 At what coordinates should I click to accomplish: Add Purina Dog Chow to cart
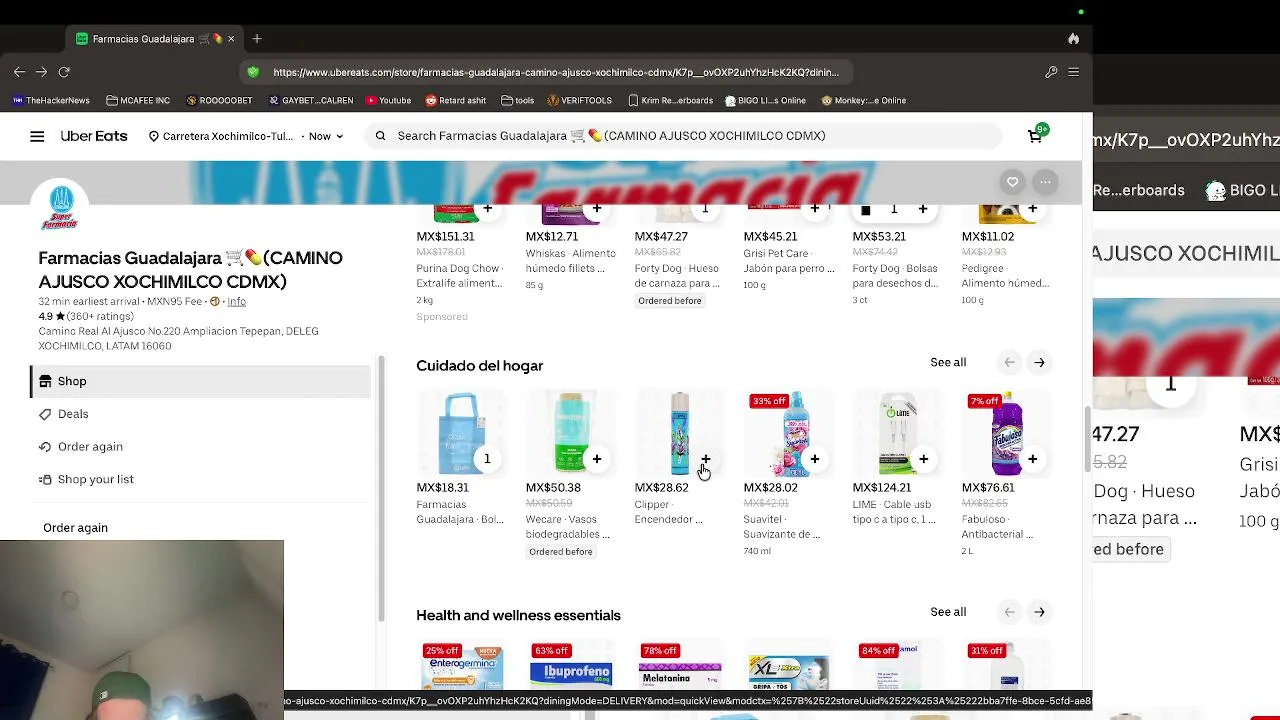[x=487, y=210]
